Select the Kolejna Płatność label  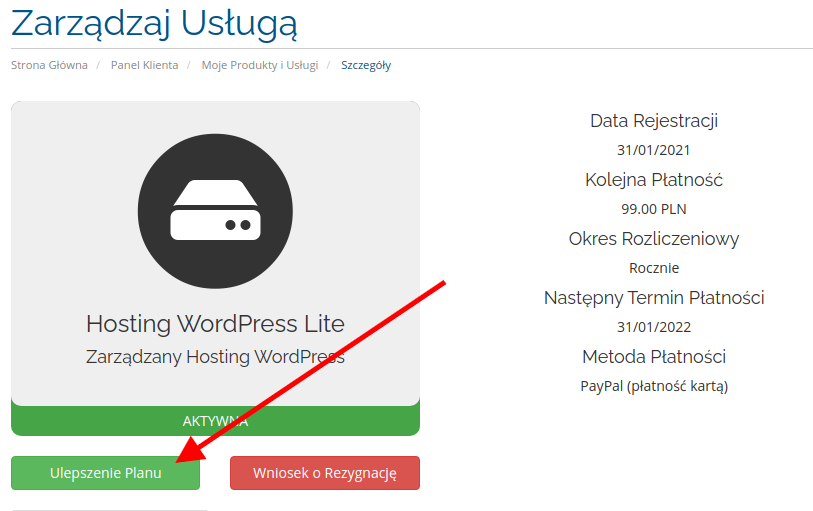[654, 180]
